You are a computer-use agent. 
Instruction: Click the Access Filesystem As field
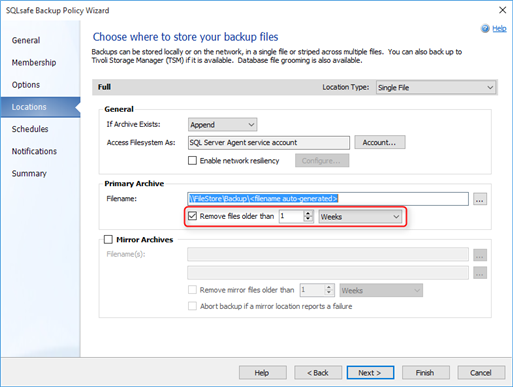[269, 143]
